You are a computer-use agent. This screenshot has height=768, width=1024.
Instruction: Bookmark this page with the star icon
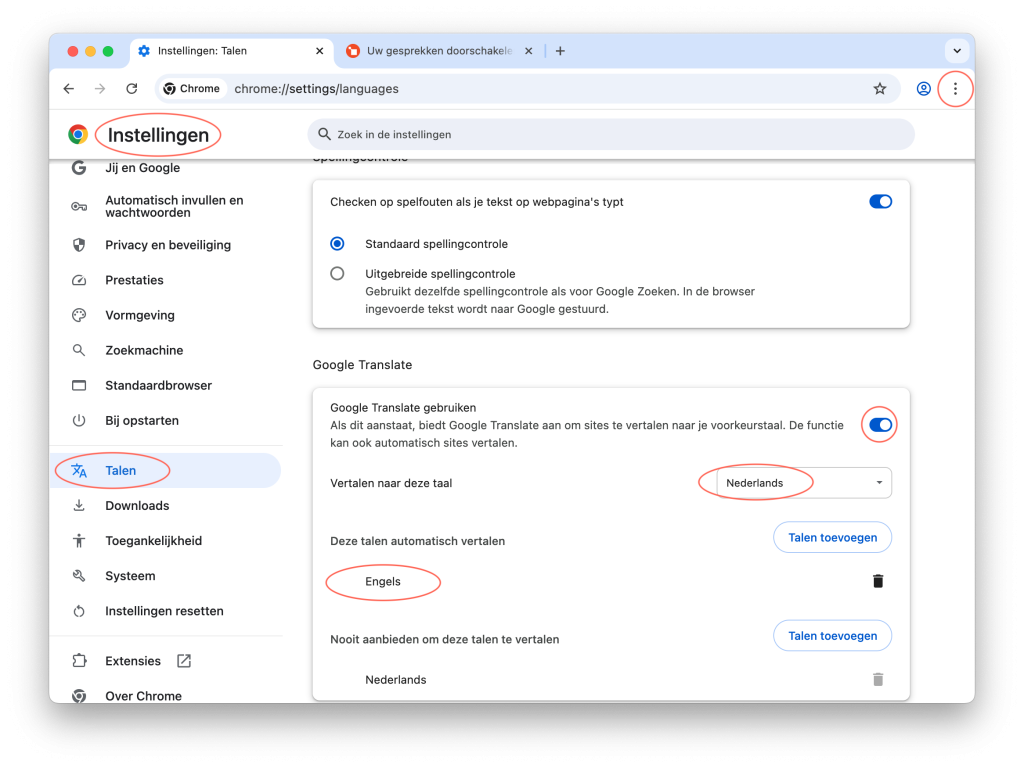(x=880, y=89)
